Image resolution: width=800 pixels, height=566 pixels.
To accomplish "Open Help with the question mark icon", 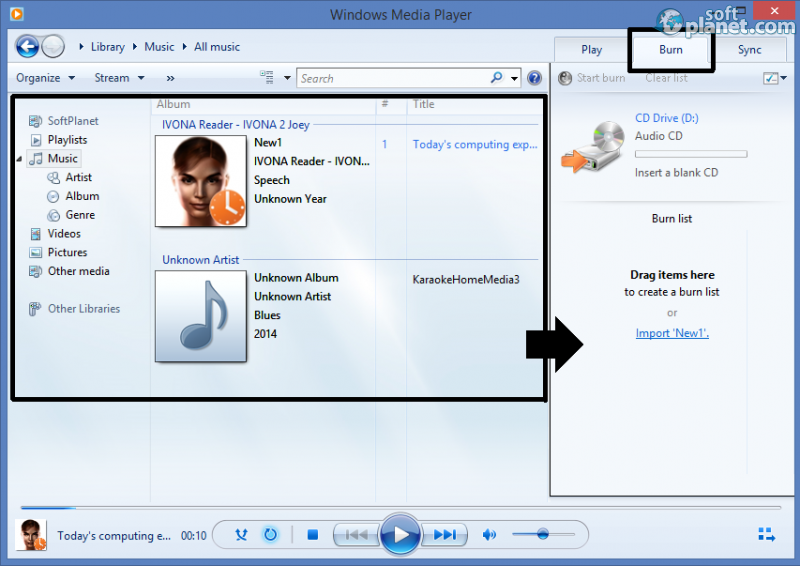I will pyautogui.click(x=534, y=78).
